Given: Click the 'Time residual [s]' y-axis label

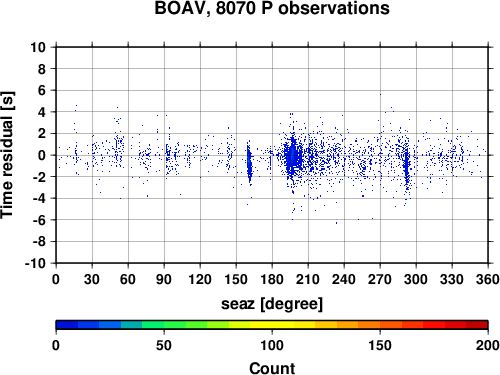Looking at the screenshot, I should click(x=7, y=155).
